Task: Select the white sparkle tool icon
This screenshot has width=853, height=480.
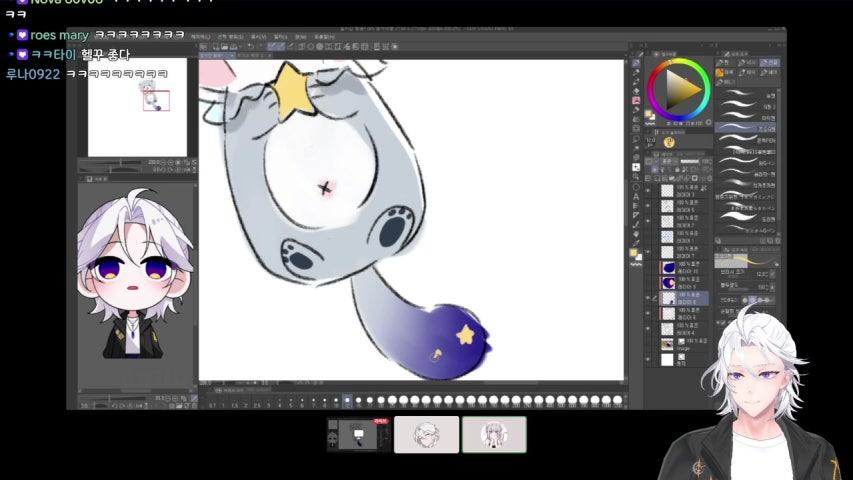Action: 636,167
